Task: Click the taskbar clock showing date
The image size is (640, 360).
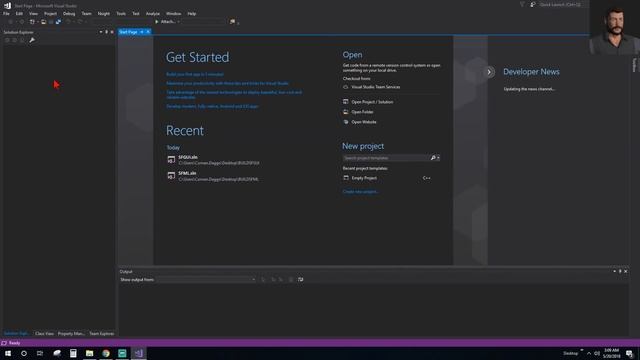Action: [611, 353]
